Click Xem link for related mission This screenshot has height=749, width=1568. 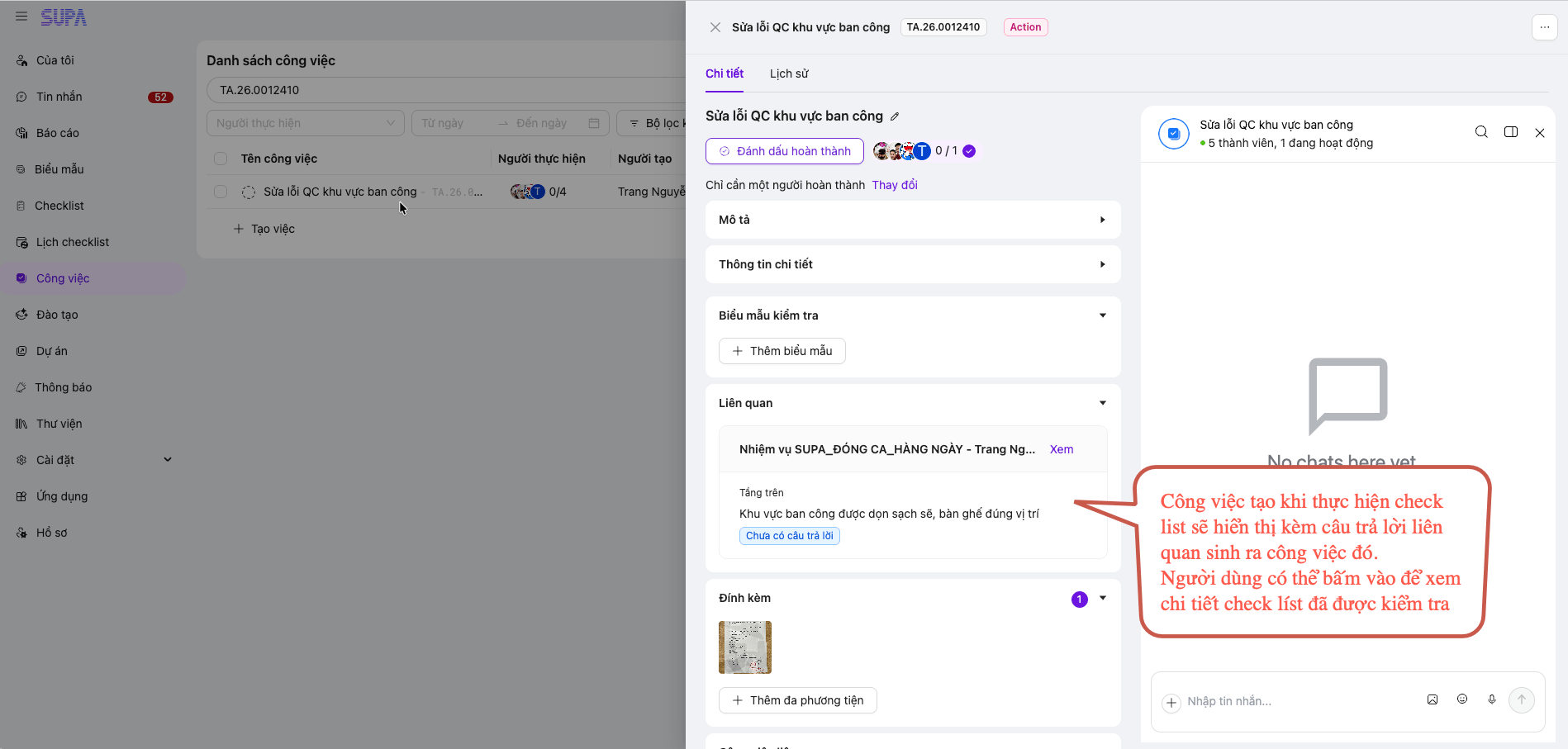tap(1062, 449)
